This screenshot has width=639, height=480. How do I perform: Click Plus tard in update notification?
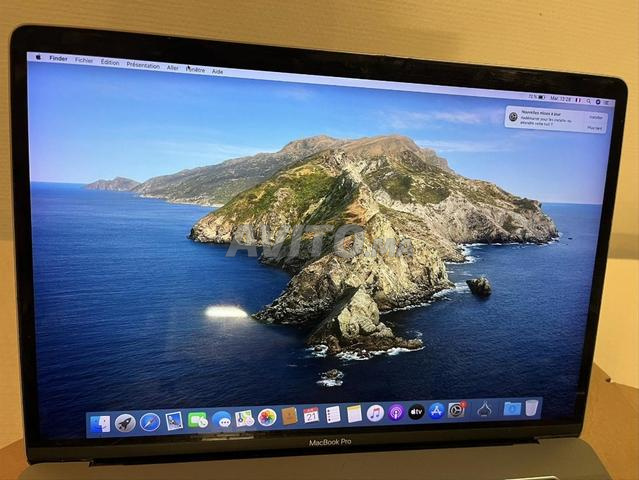(x=595, y=128)
